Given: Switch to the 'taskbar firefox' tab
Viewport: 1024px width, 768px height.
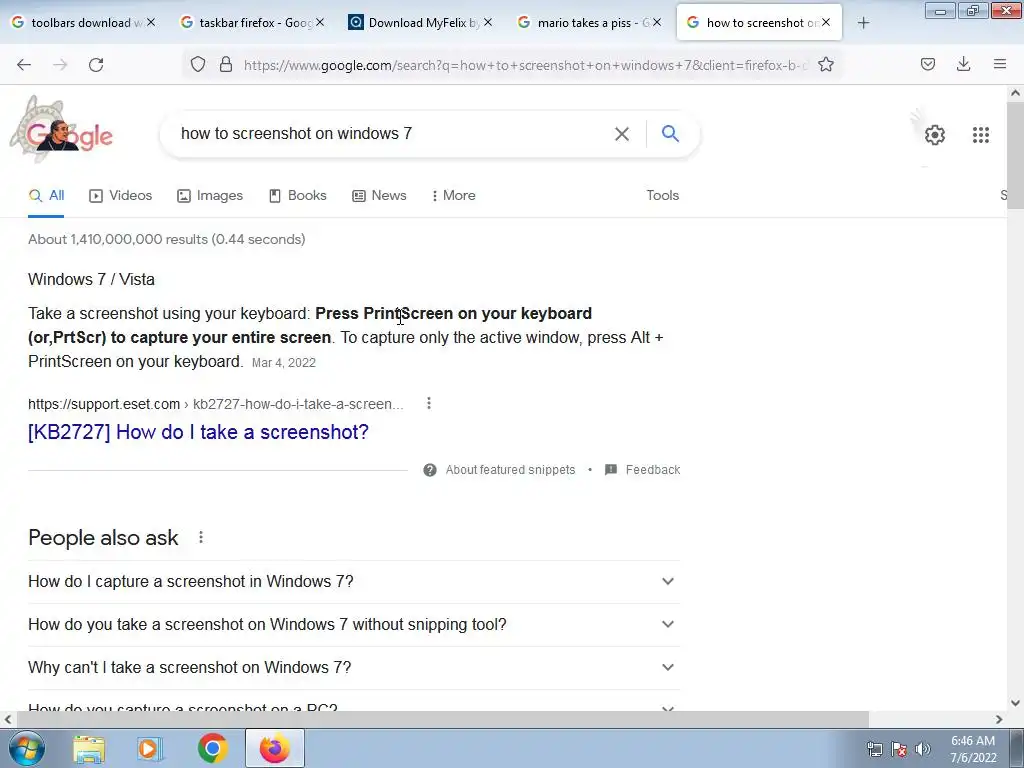Looking at the screenshot, I should click(251, 23).
